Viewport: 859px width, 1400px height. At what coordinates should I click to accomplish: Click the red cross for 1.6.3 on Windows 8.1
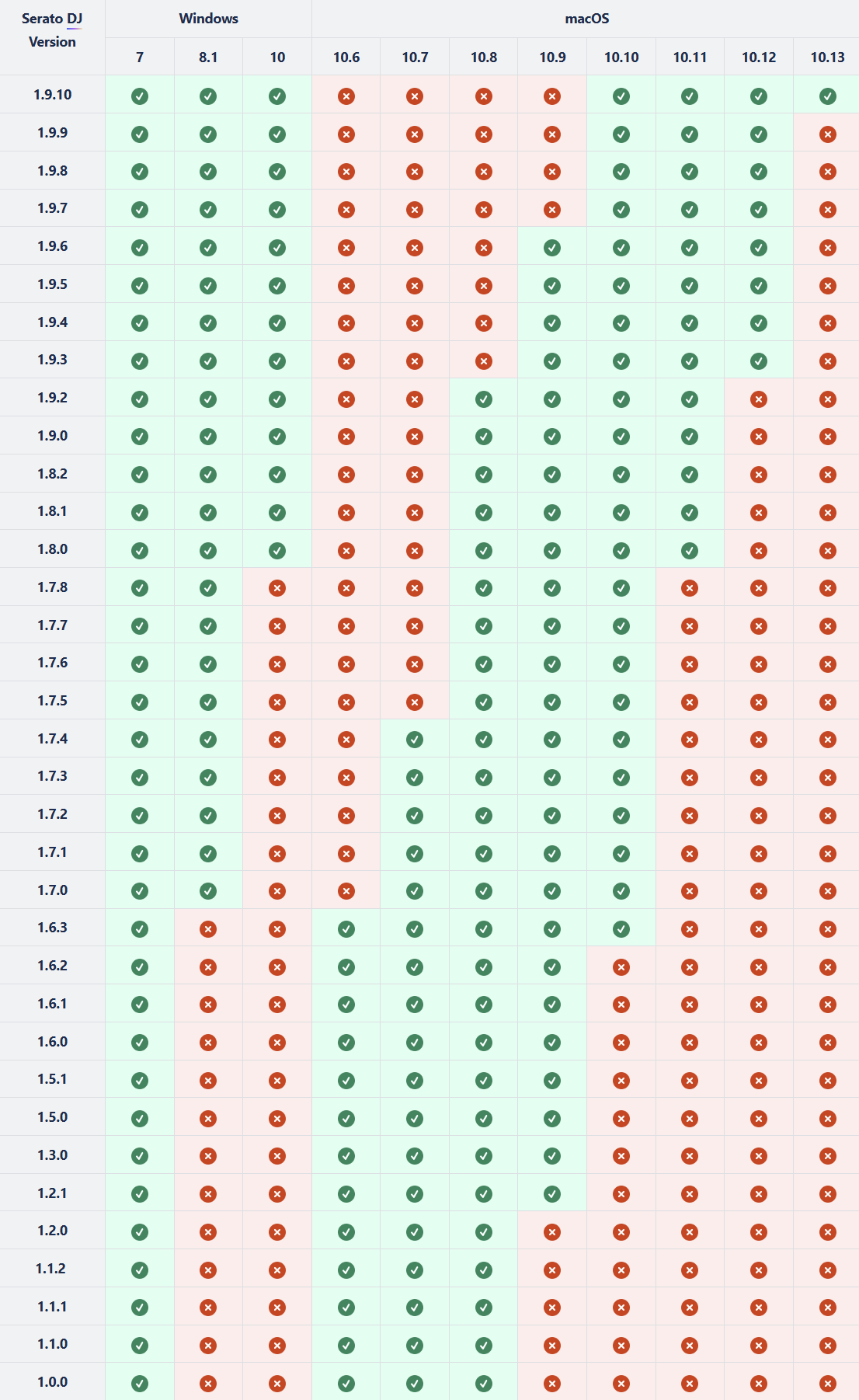[x=208, y=929]
